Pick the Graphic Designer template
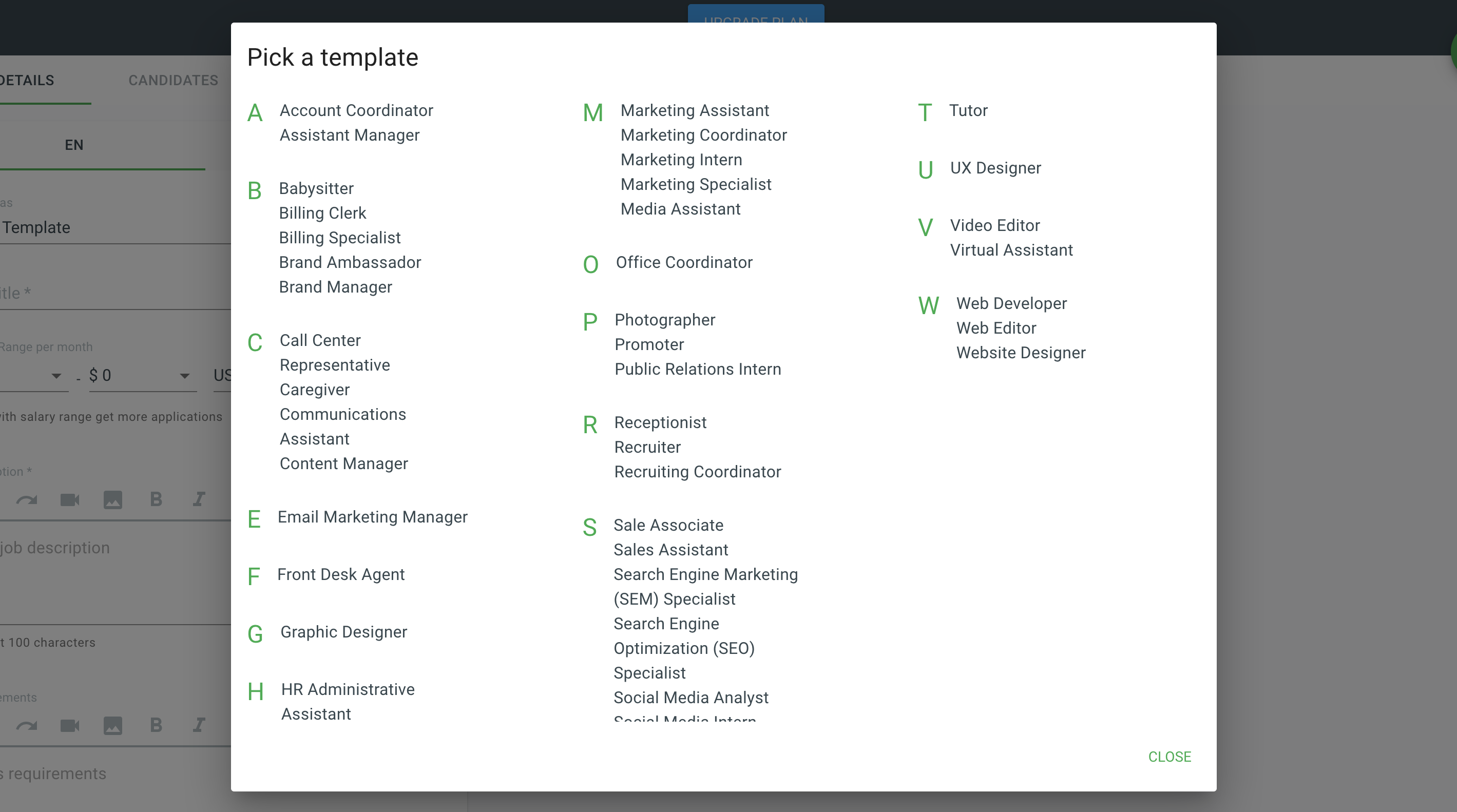 coord(343,632)
